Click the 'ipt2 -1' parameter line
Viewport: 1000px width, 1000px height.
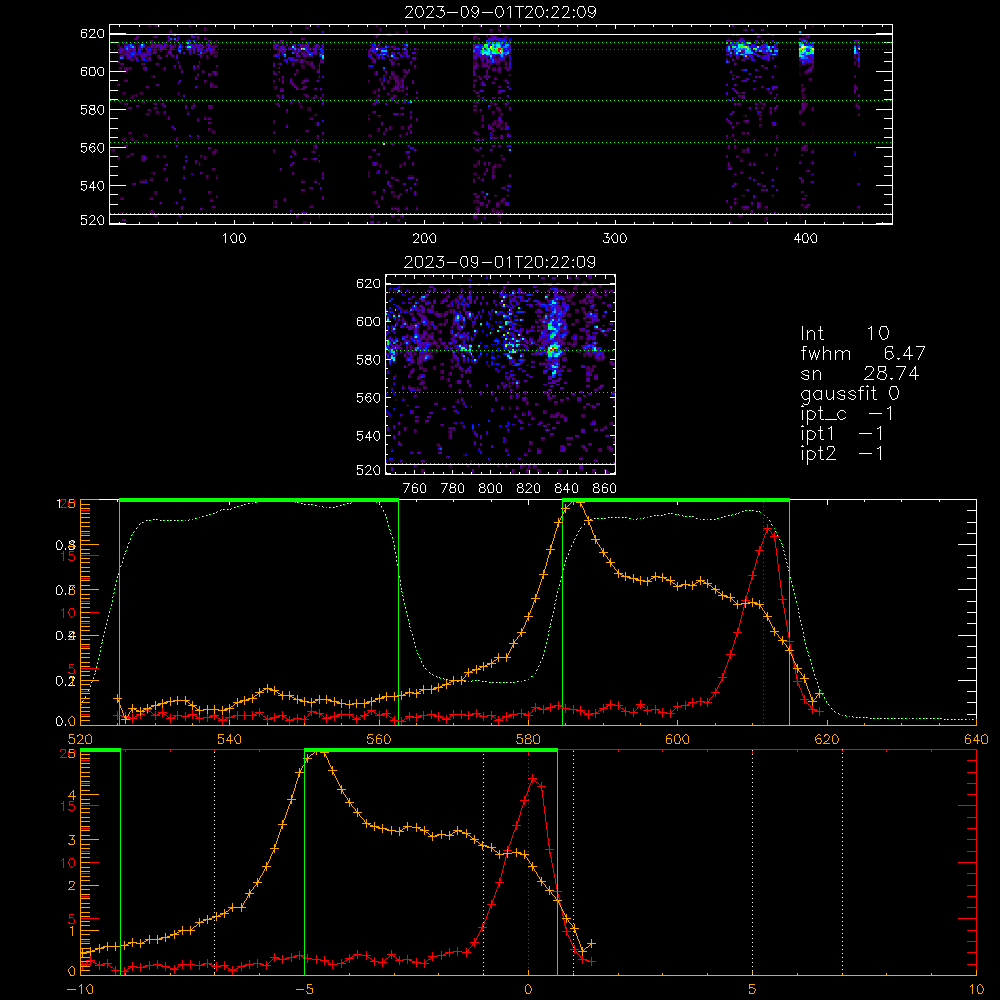(x=842, y=453)
